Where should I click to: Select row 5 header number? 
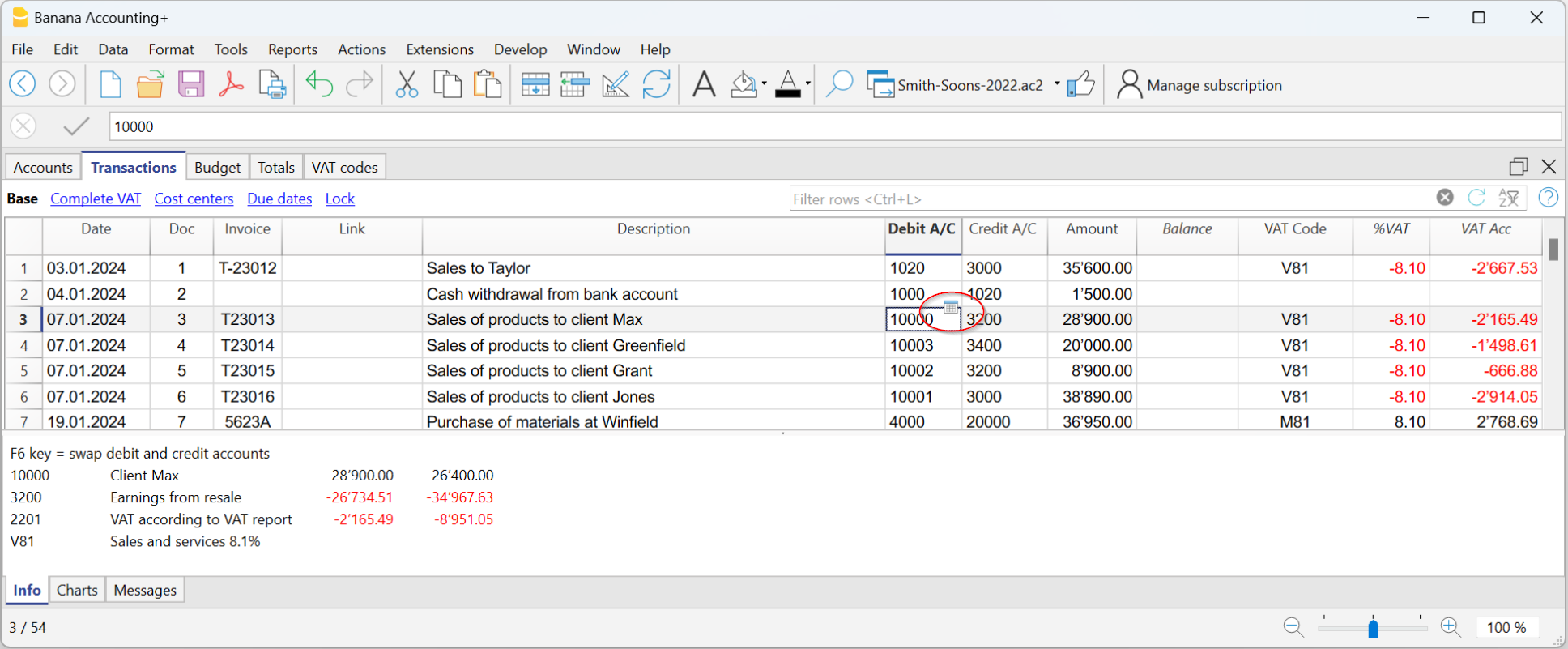pos(23,371)
